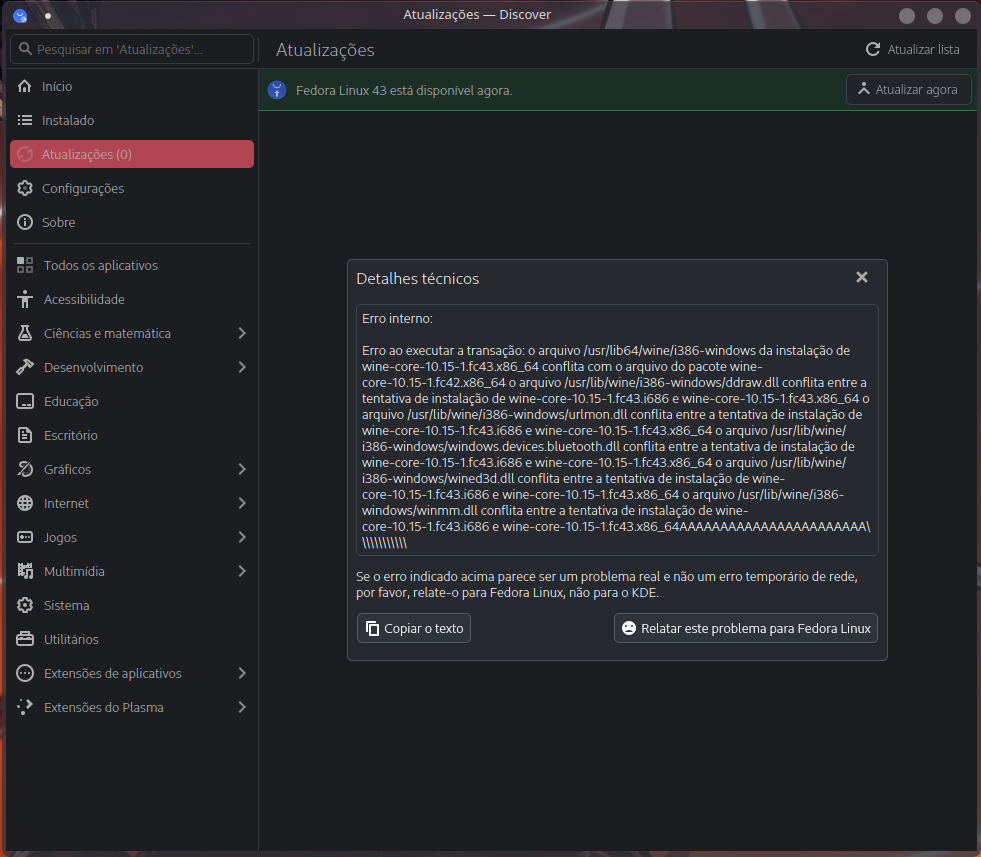Expand the Ciências e matemática chevron
Viewport: 981px width, 857px height.
coord(242,334)
